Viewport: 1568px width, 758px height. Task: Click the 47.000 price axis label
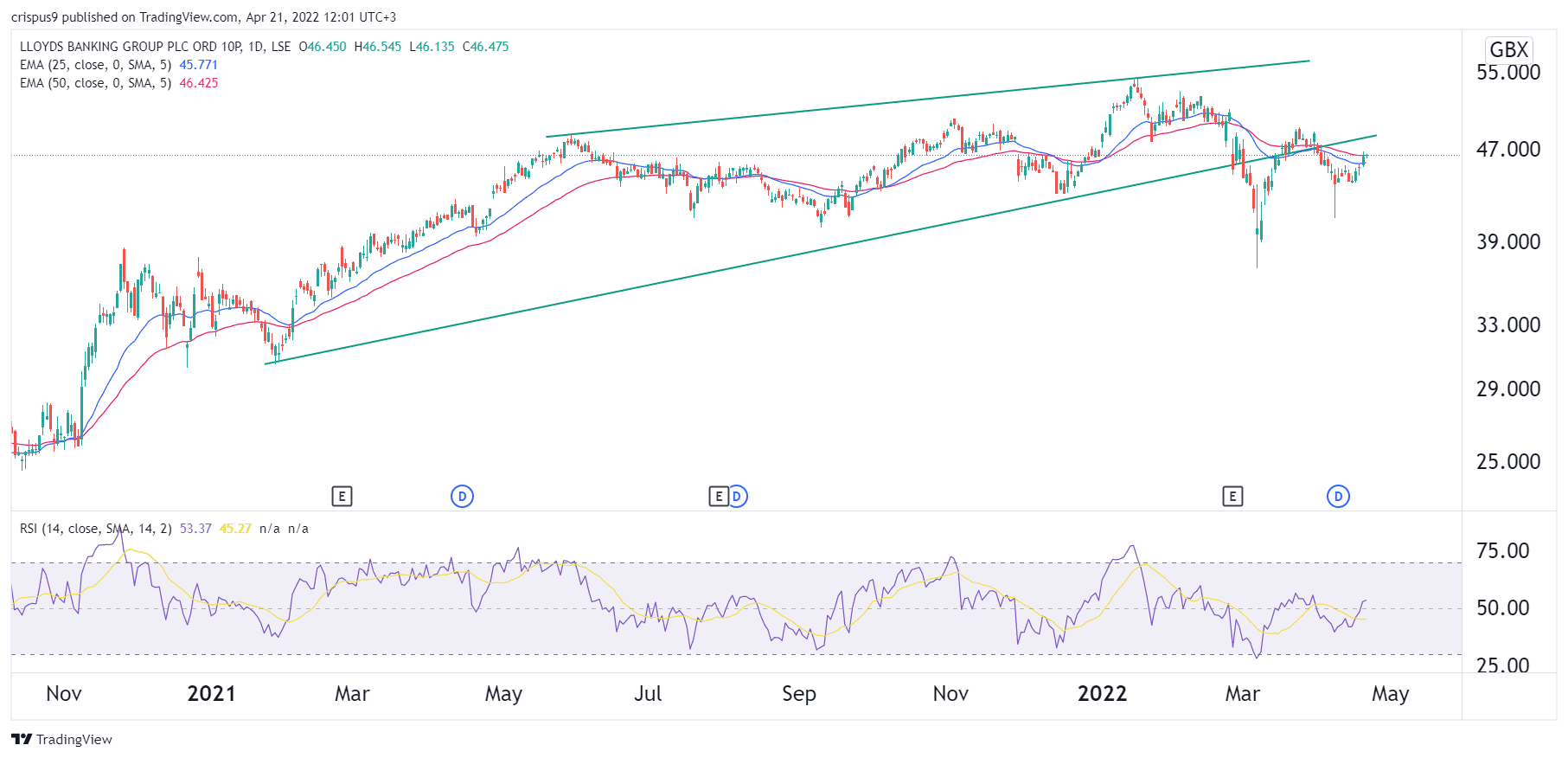[x=1508, y=150]
